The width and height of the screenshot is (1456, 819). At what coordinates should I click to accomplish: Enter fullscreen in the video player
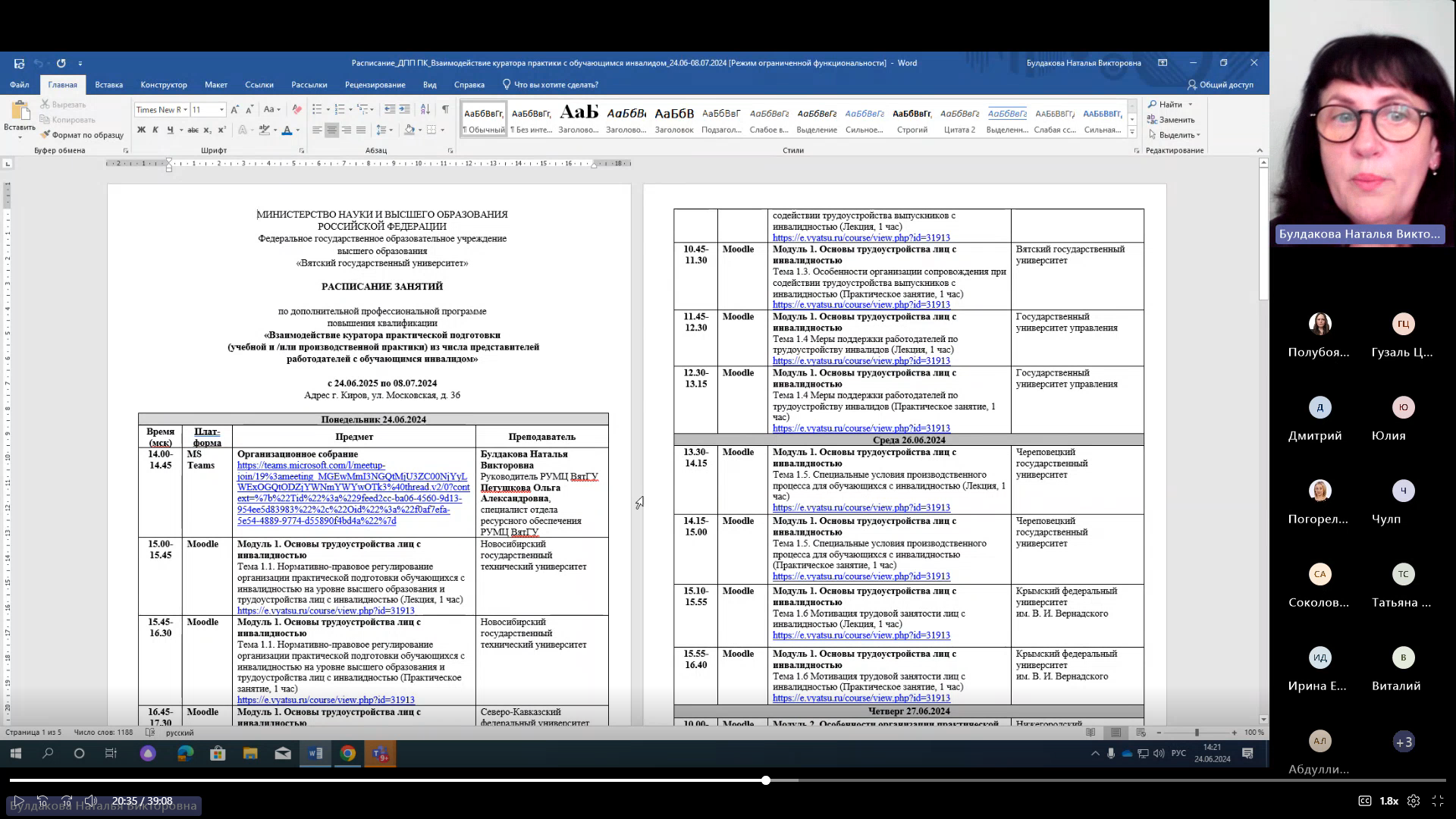coord(1438,801)
